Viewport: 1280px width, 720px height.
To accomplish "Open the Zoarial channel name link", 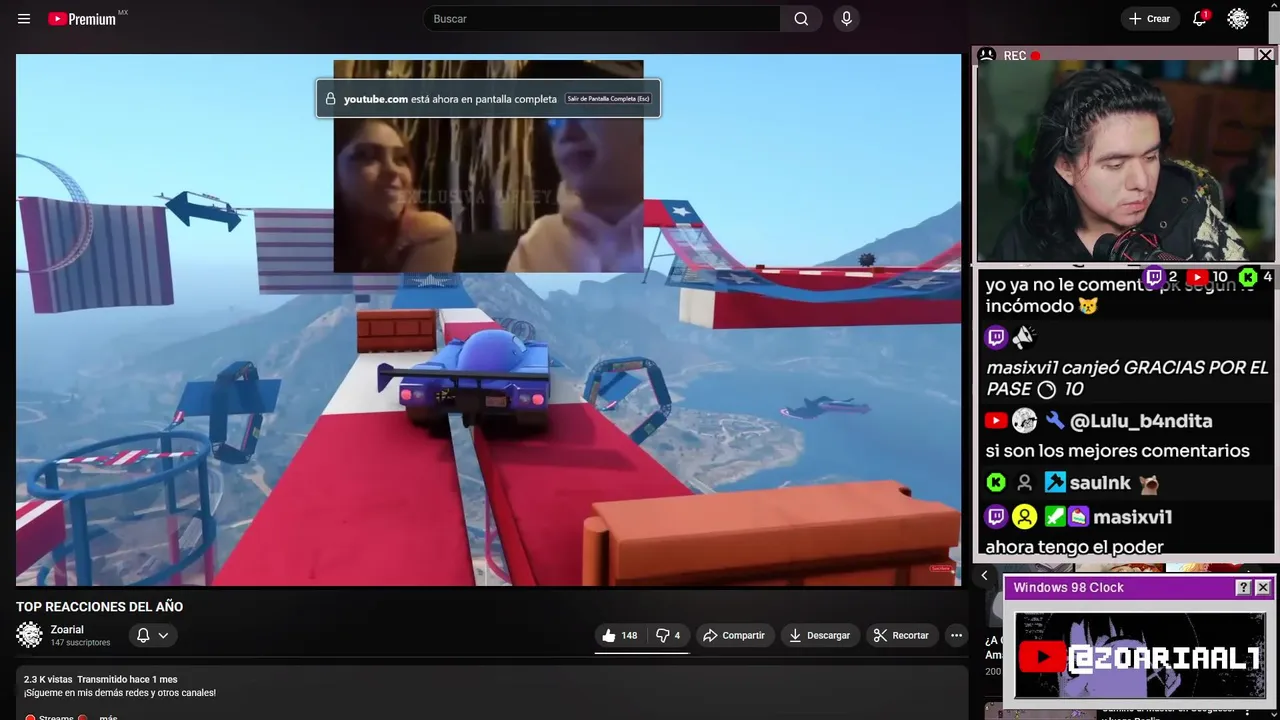I will pyautogui.click(x=67, y=630).
